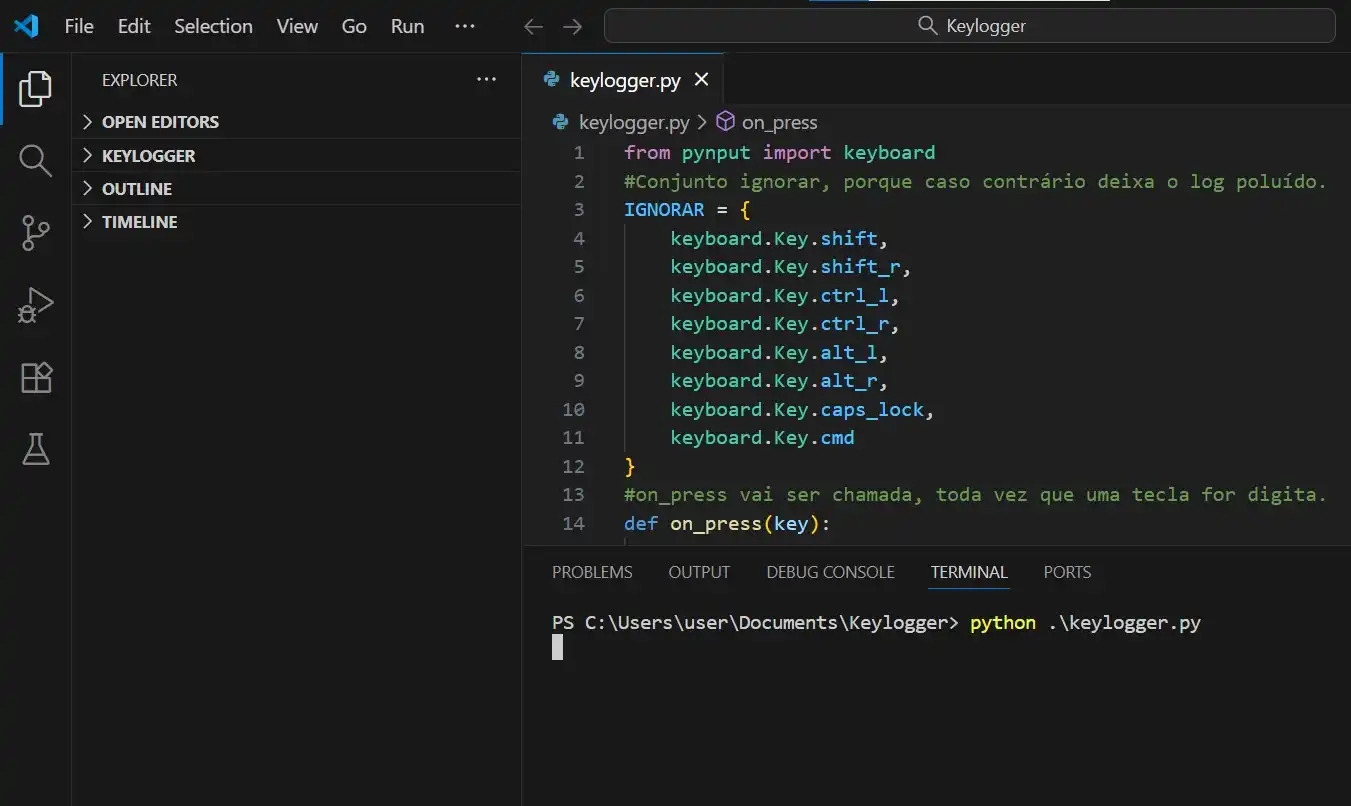1351x806 pixels.
Task: Expand the Outline section
Action: pos(137,189)
